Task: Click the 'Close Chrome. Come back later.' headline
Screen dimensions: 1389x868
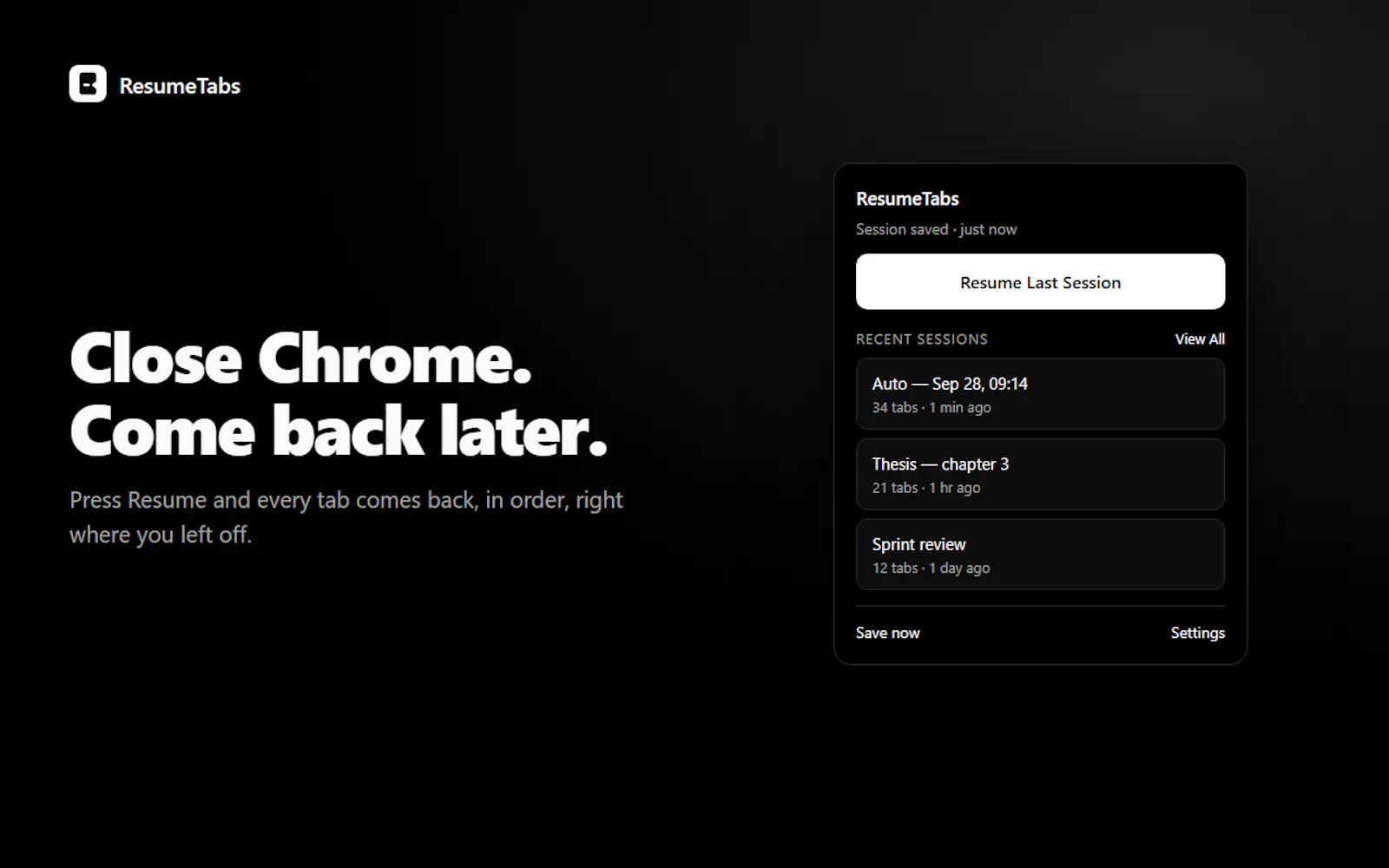Action: (339, 395)
